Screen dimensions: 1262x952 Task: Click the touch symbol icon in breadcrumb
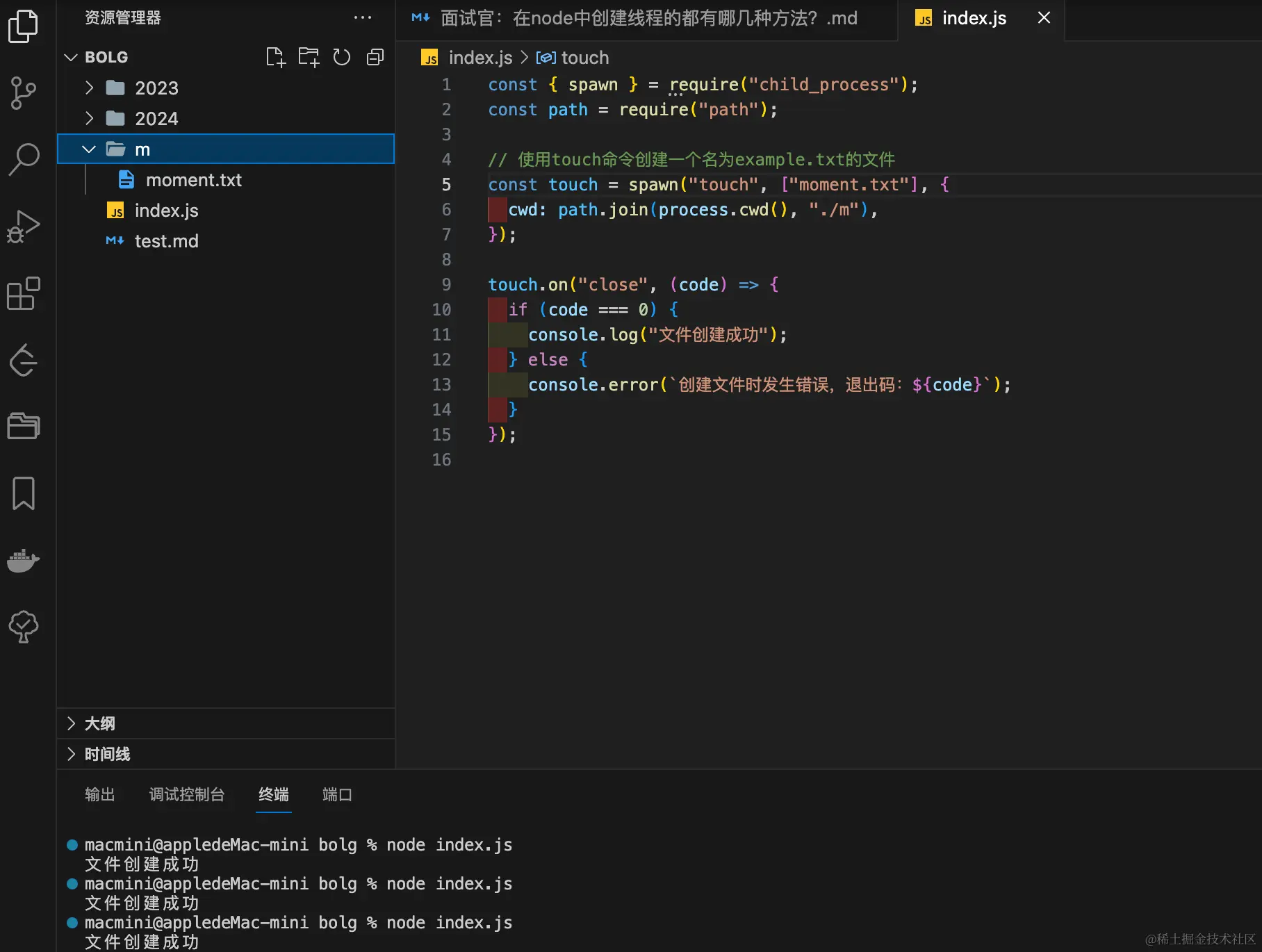[546, 58]
